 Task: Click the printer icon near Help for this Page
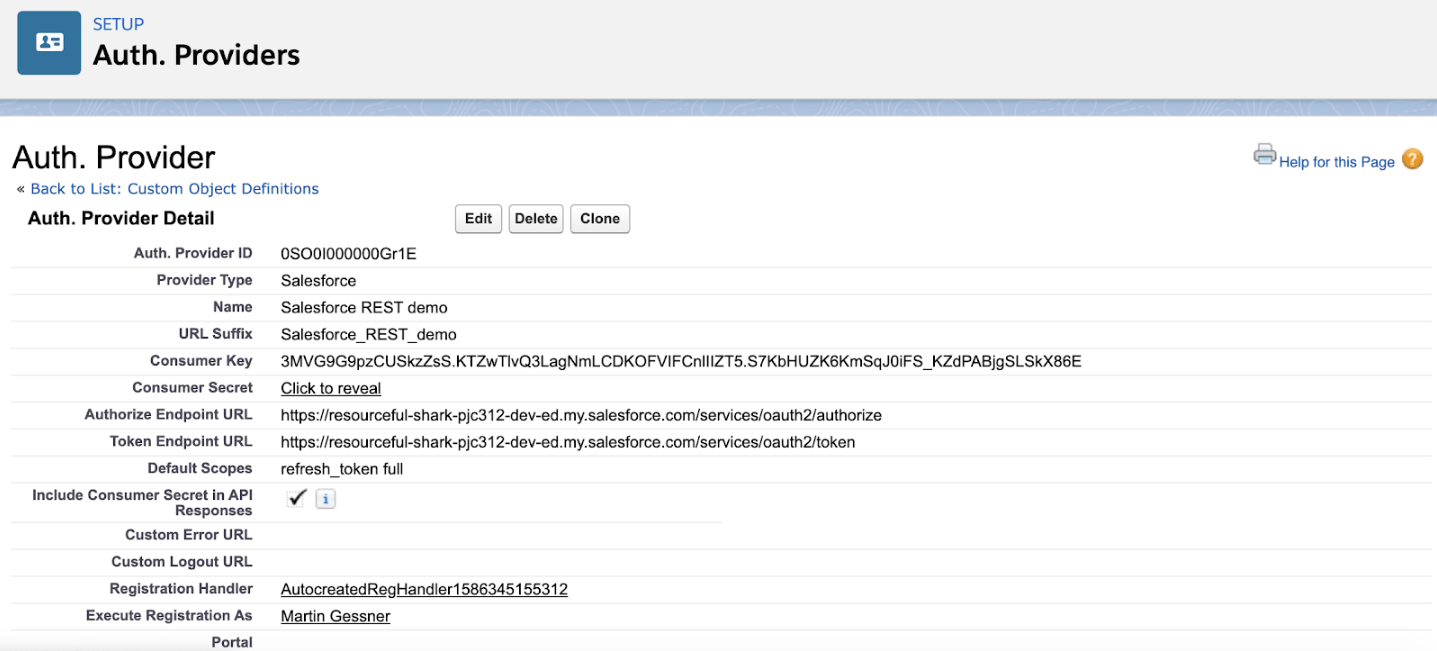point(1264,155)
